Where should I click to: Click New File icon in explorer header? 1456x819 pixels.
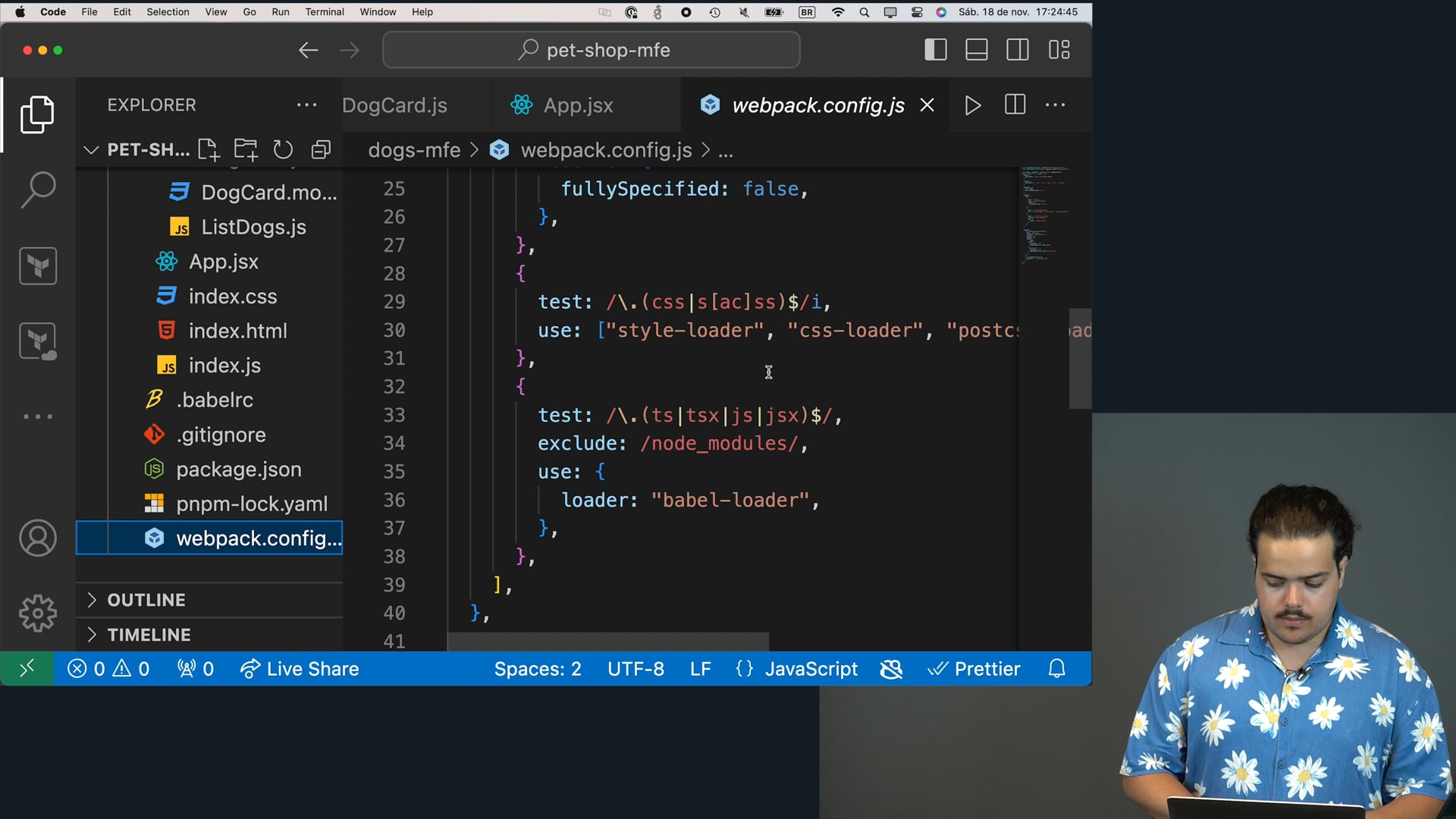pyautogui.click(x=209, y=150)
